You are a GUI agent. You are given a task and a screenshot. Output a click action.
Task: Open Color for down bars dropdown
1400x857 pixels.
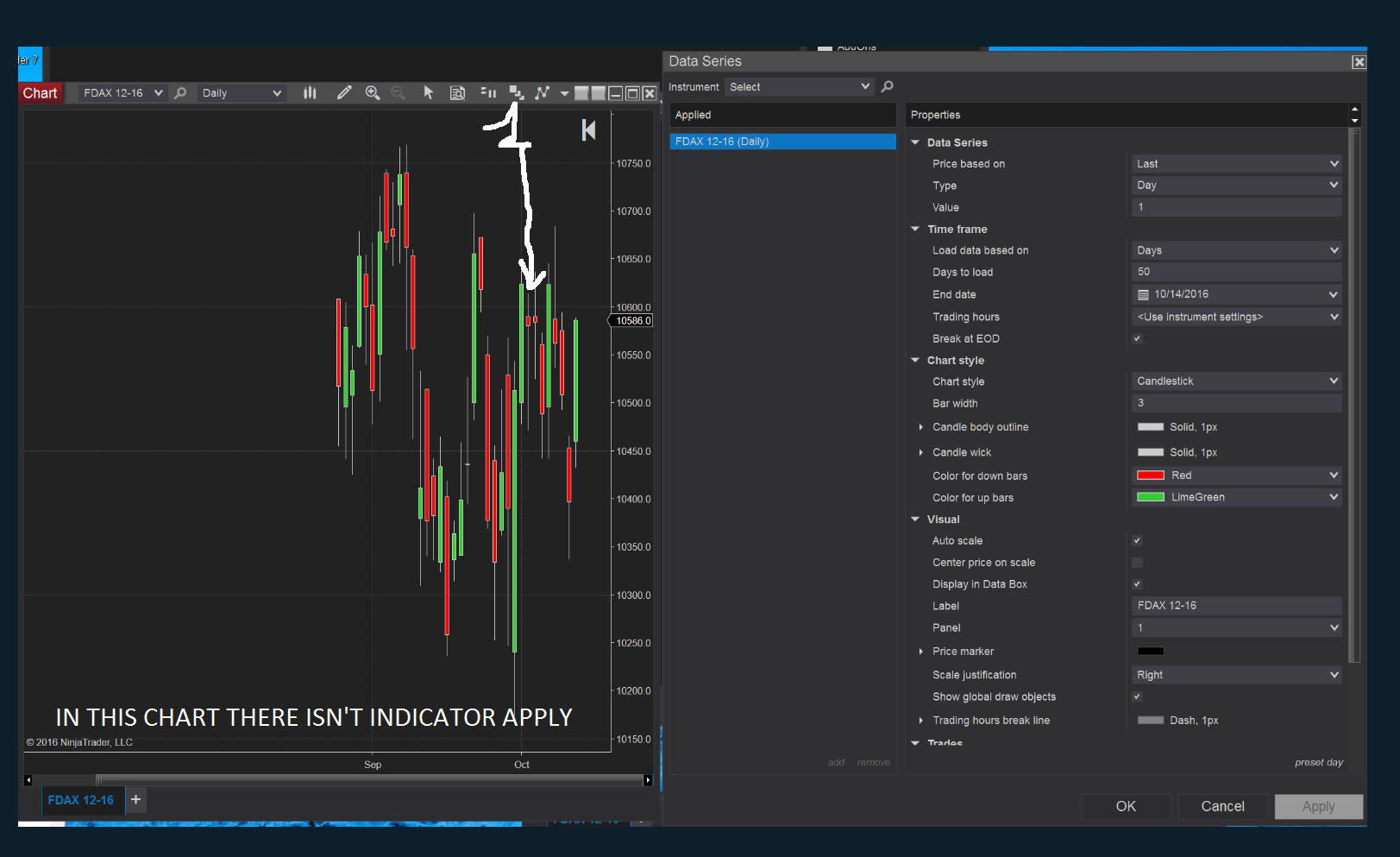[x=1236, y=476]
